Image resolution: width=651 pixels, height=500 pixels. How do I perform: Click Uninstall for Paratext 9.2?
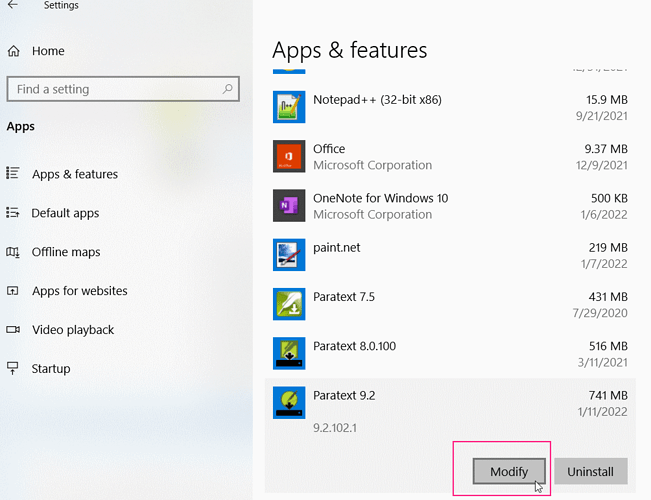pyautogui.click(x=590, y=471)
